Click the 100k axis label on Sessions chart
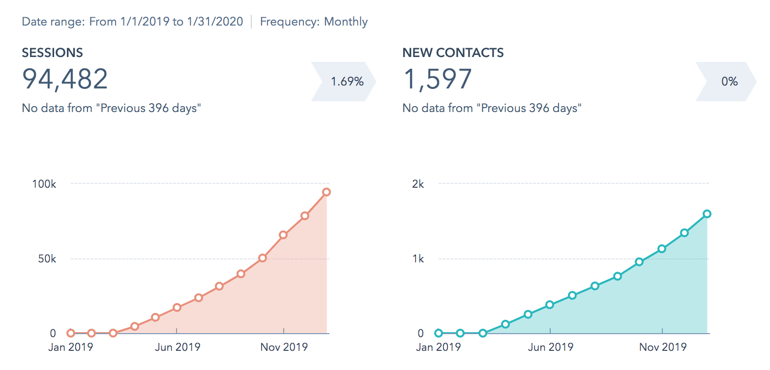The height and width of the screenshot is (370, 770). point(44,184)
